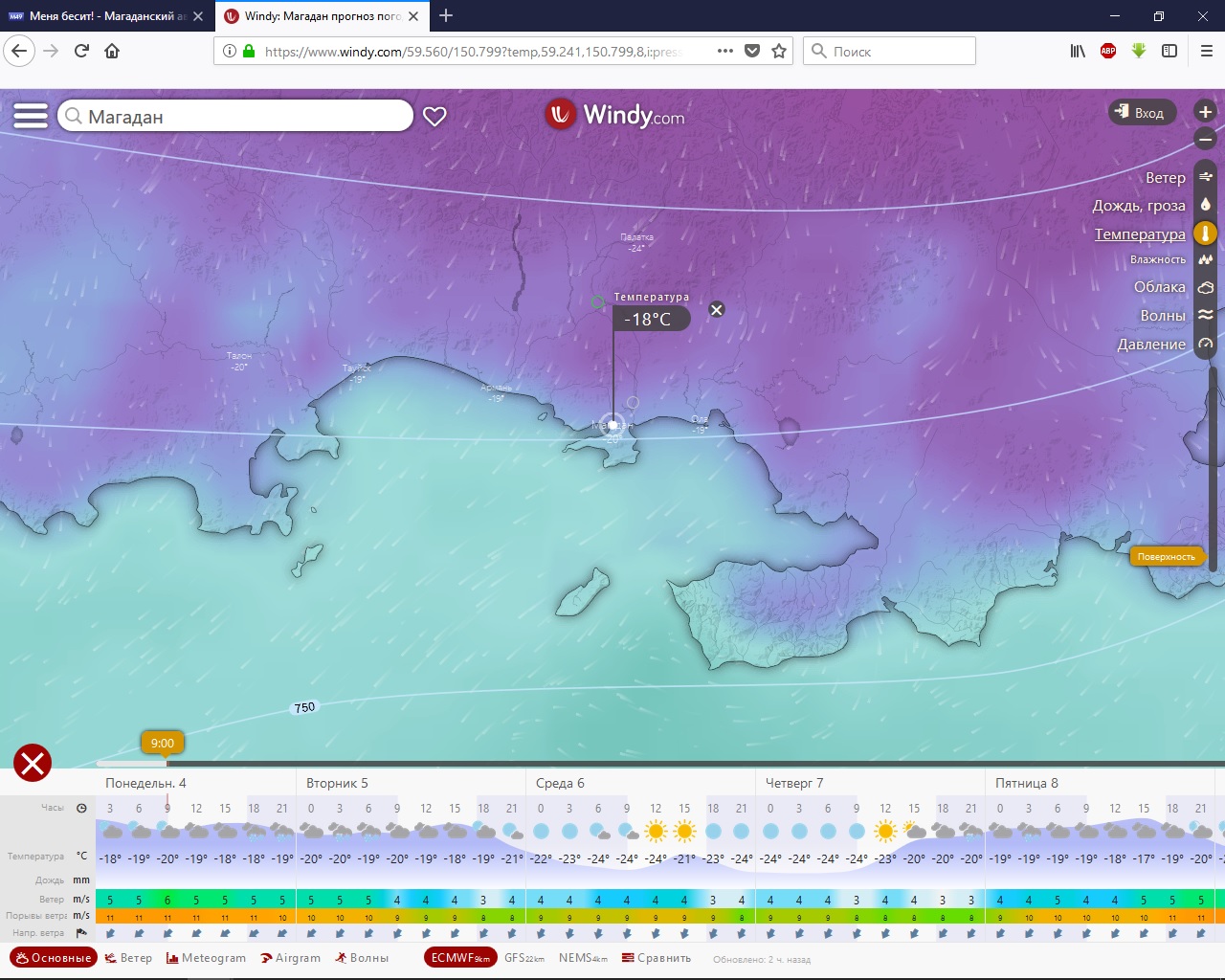The image size is (1225, 980).
Task: Open the Windy hamburger menu
Action: pyautogui.click(x=30, y=116)
